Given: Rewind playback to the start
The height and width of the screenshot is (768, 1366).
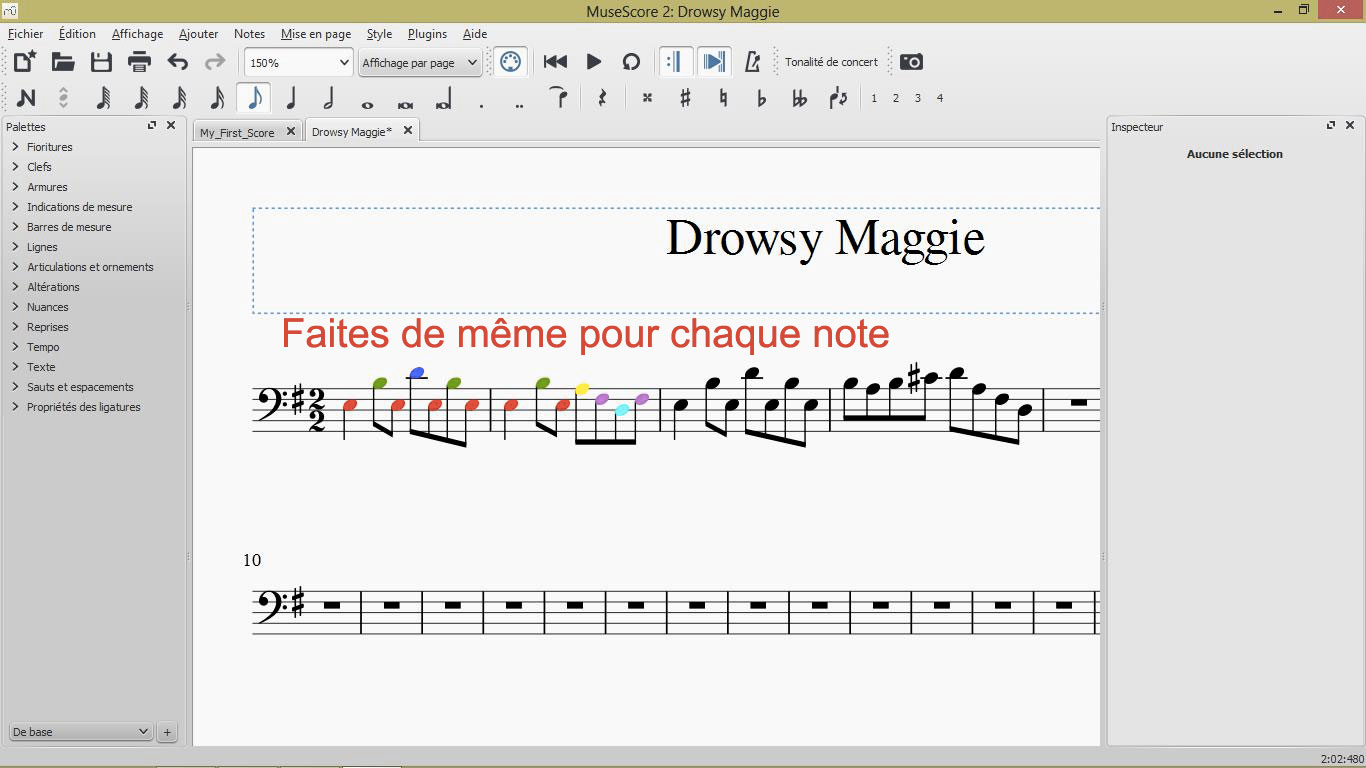Looking at the screenshot, I should pyautogui.click(x=555, y=62).
